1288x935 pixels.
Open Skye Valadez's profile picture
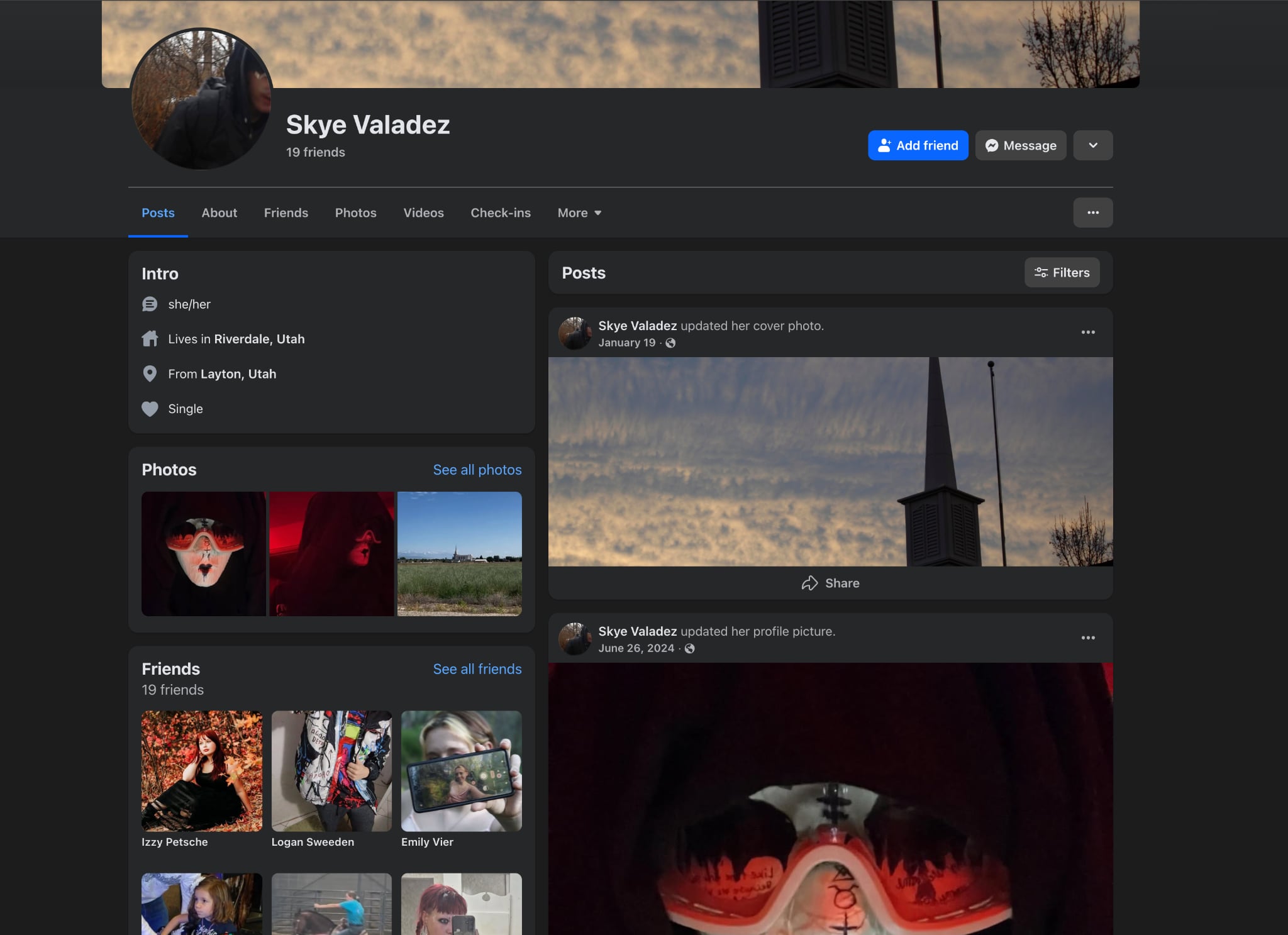click(201, 99)
